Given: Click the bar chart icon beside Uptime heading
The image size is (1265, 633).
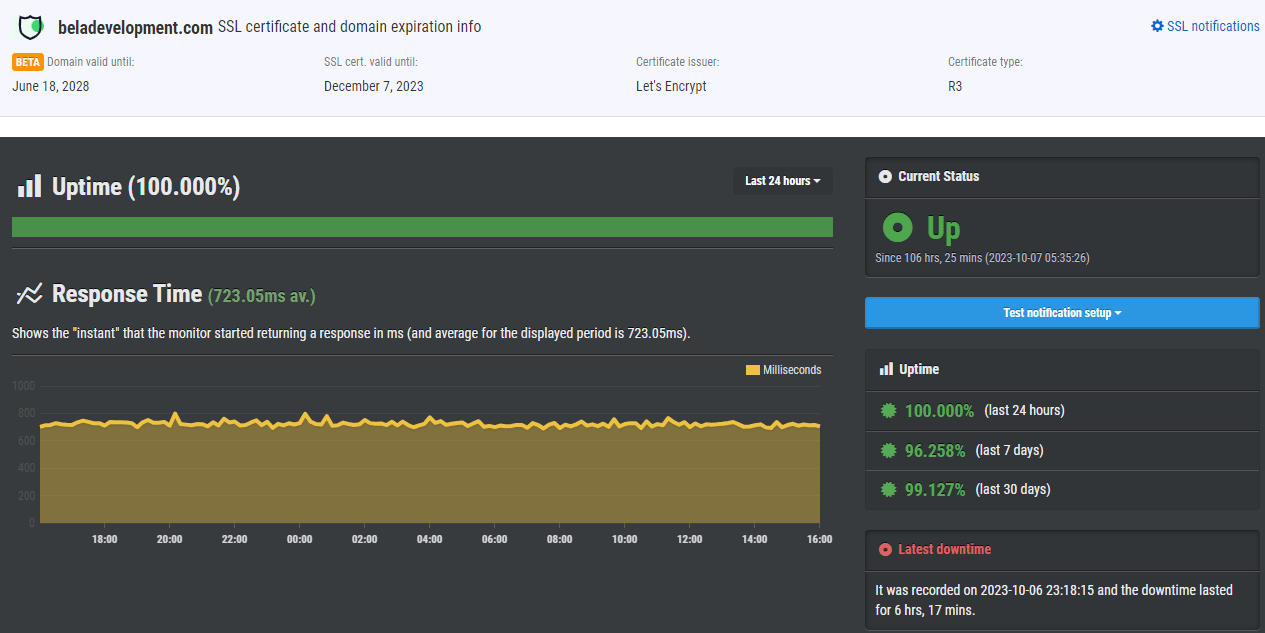Looking at the screenshot, I should coord(30,186).
